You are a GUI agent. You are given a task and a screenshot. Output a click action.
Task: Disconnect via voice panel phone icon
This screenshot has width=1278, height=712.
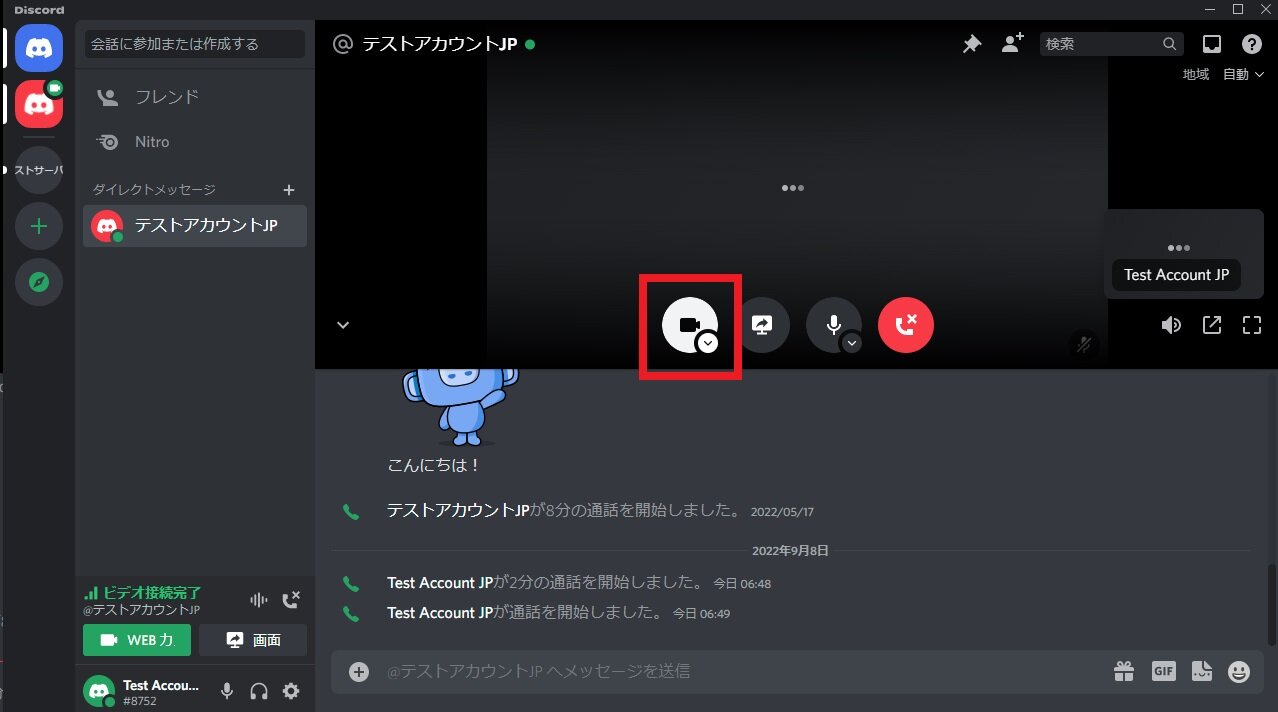tap(291, 600)
